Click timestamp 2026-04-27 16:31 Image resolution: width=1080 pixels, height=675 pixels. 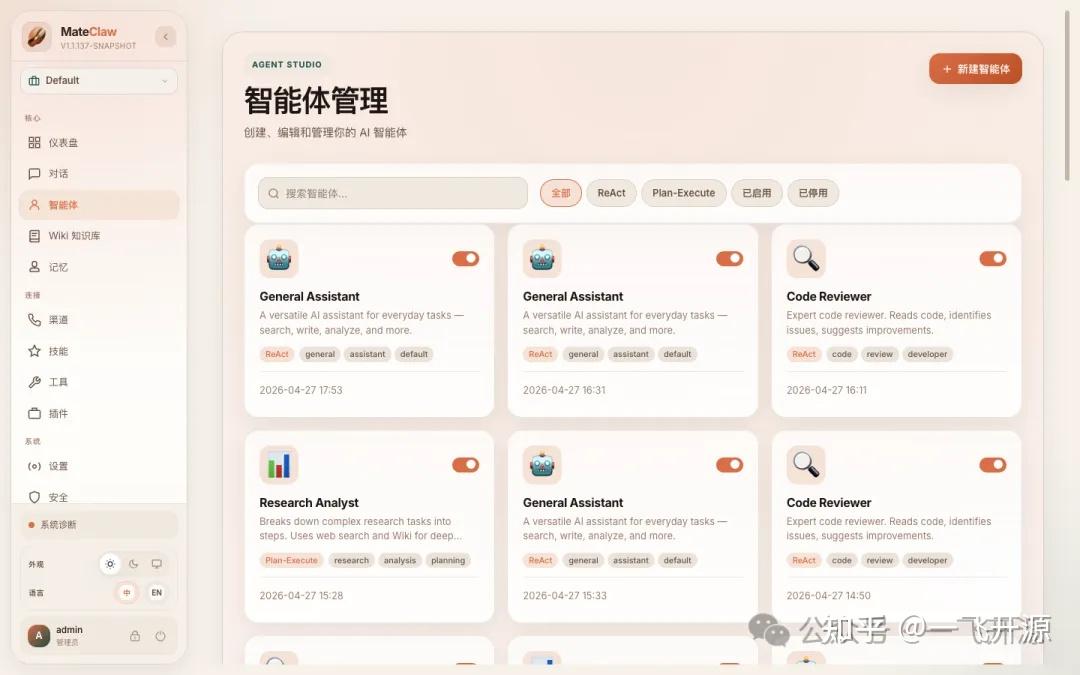[564, 390]
